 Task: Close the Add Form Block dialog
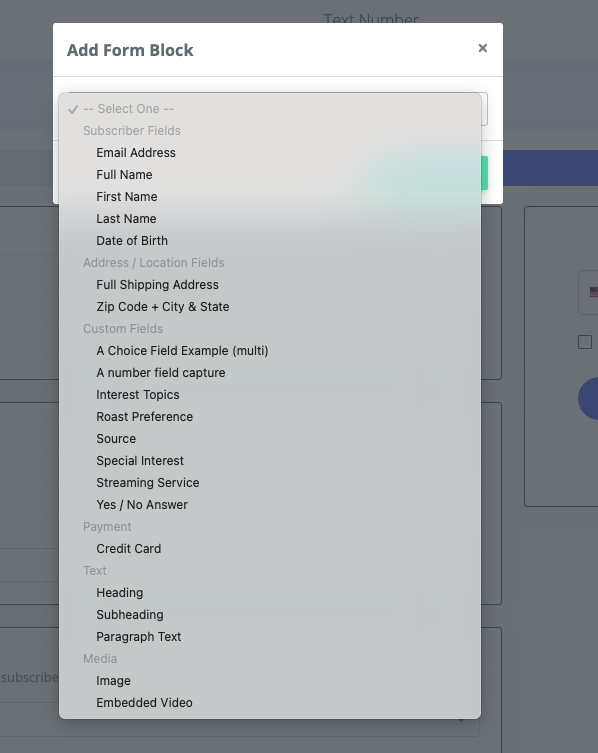coord(483,48)
